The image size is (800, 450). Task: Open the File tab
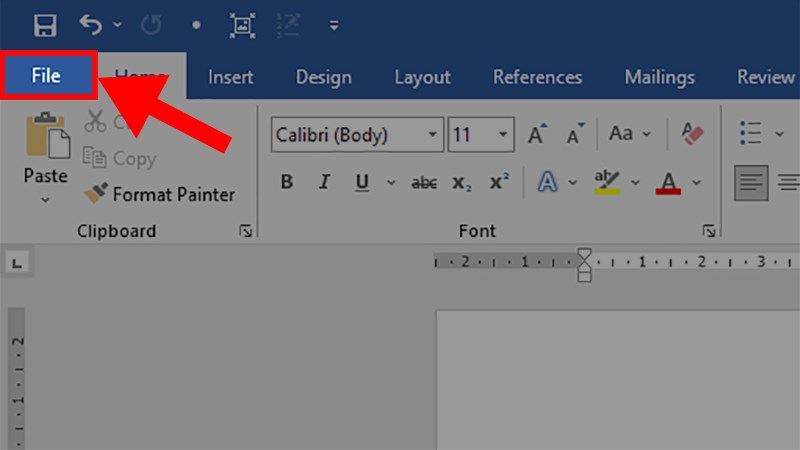46,76
